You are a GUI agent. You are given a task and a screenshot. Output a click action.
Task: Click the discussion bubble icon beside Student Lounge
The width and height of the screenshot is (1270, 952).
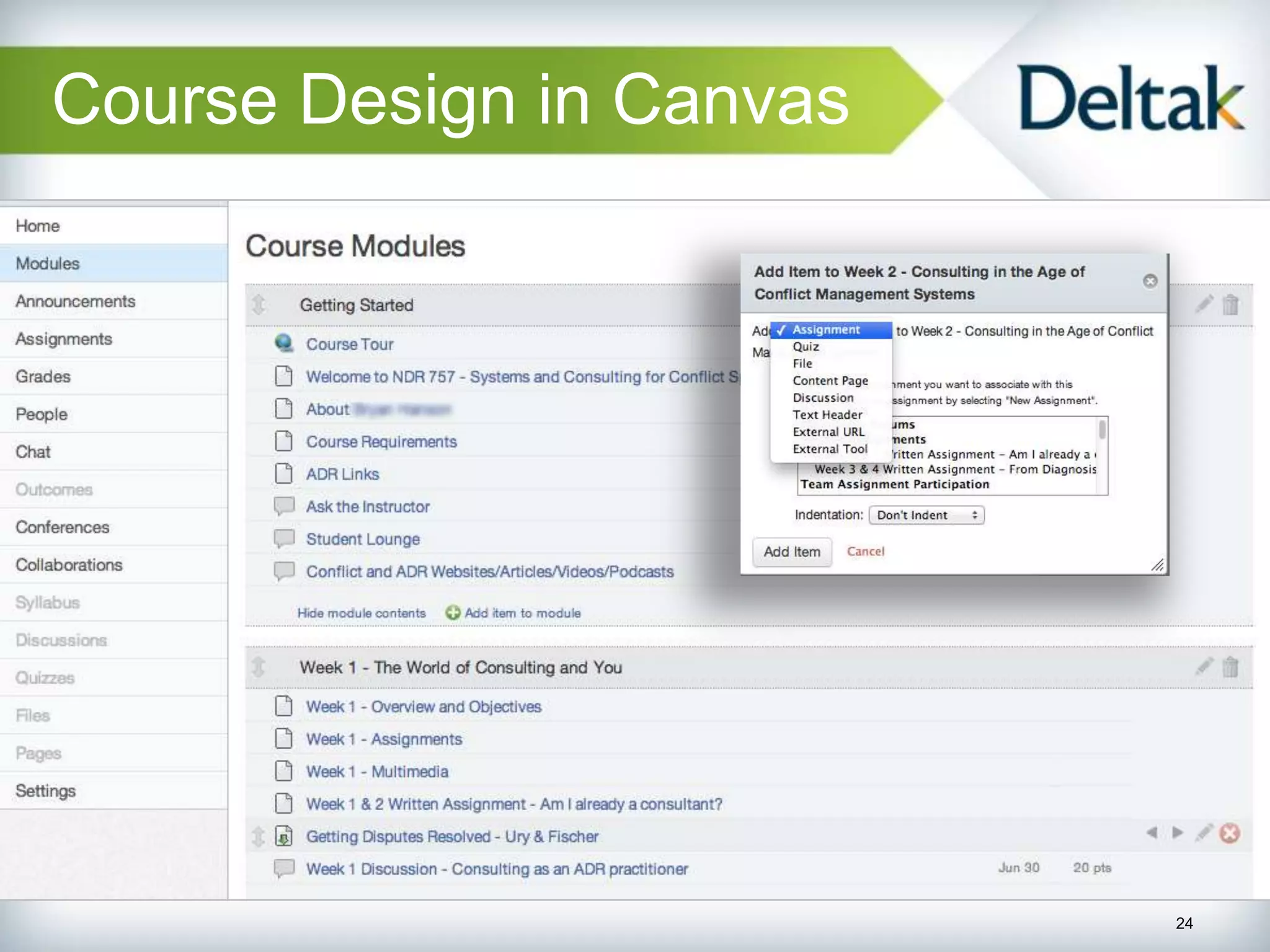point(284,539)
